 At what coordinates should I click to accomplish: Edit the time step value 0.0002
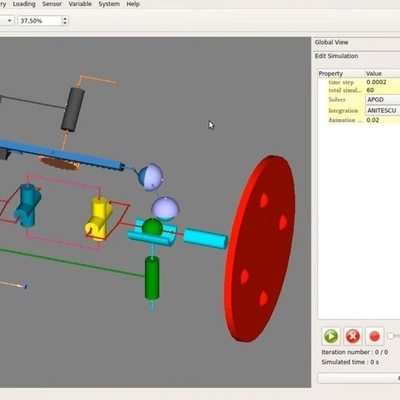click(383, 82)
